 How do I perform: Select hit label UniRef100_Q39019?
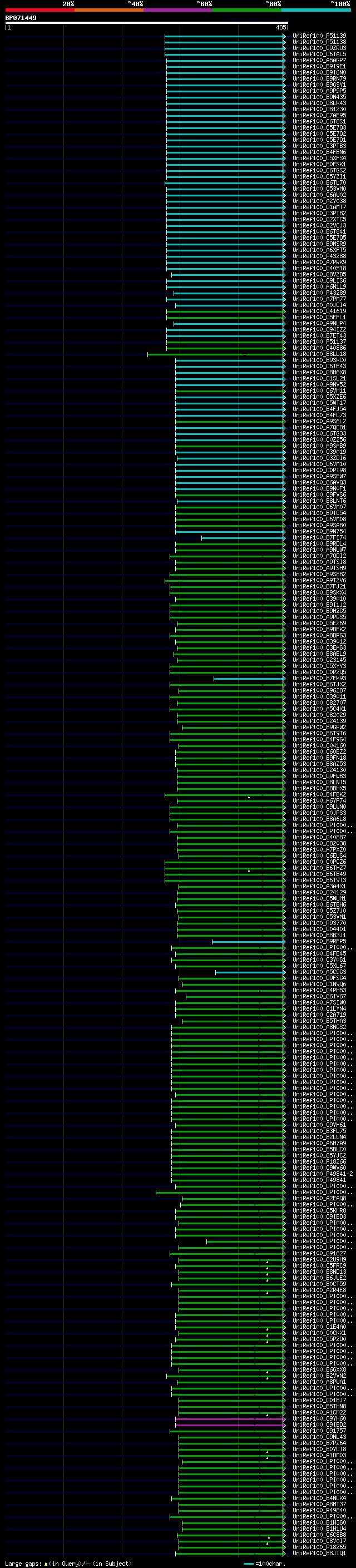click(319, 452)
